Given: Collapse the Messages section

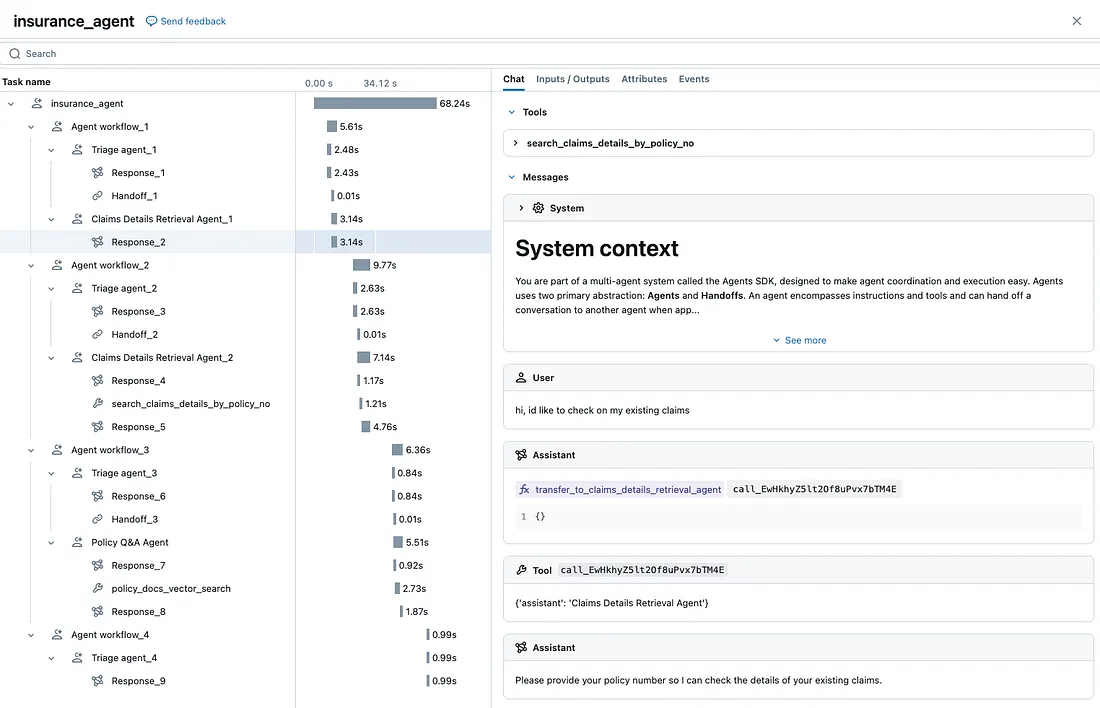Looking at the screenshot, I should tap(511, 178).
